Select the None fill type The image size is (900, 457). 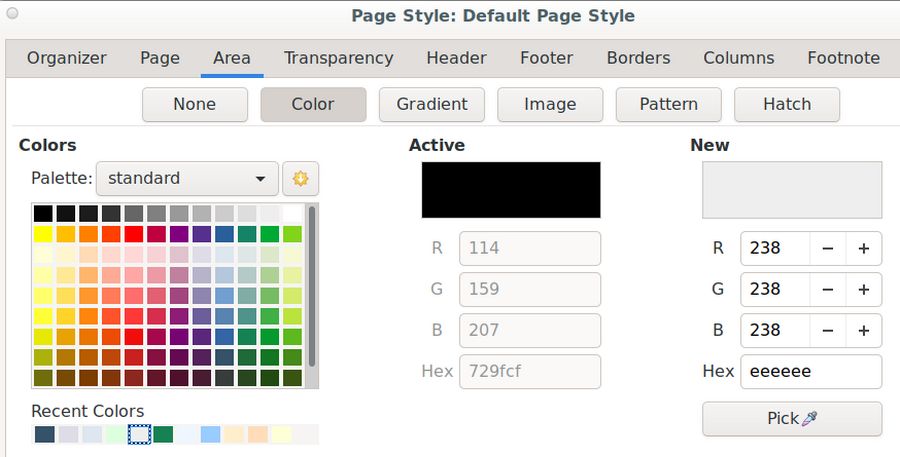tap(195, 104)
